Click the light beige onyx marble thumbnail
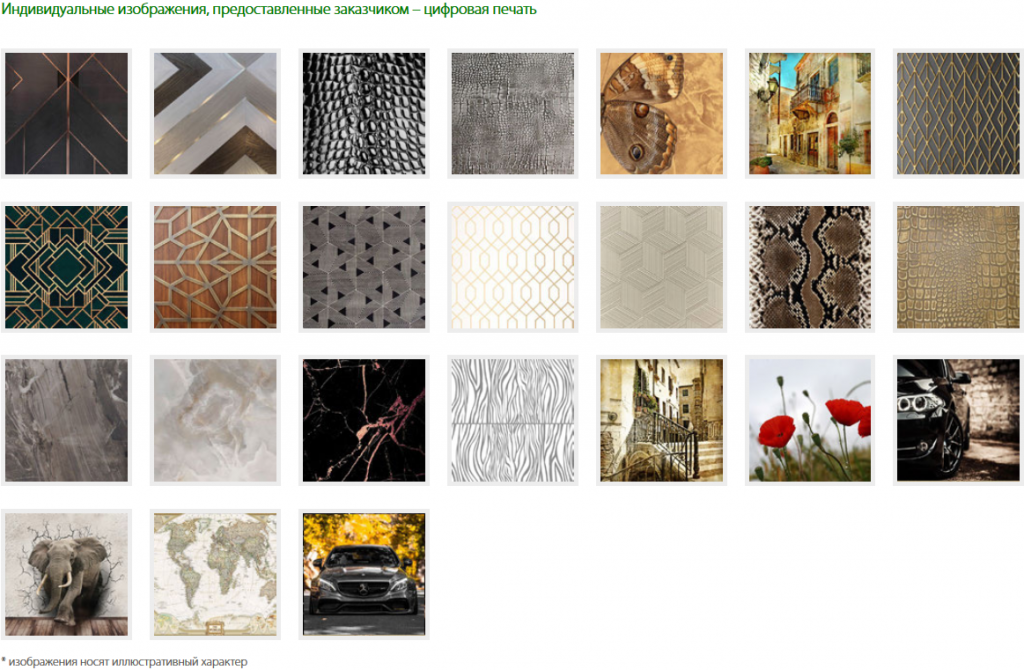This screenshot has width=1024, height=670. [x=215, y=420]
